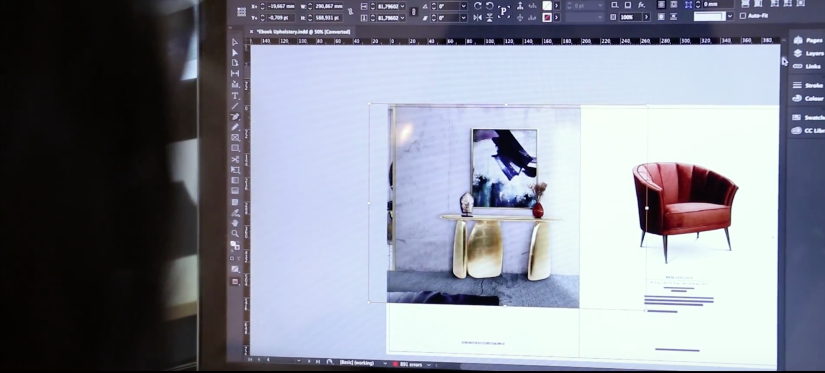This screenshot has width=825, height=373.
Task: Select the Scissors tool
Action: 235,159
